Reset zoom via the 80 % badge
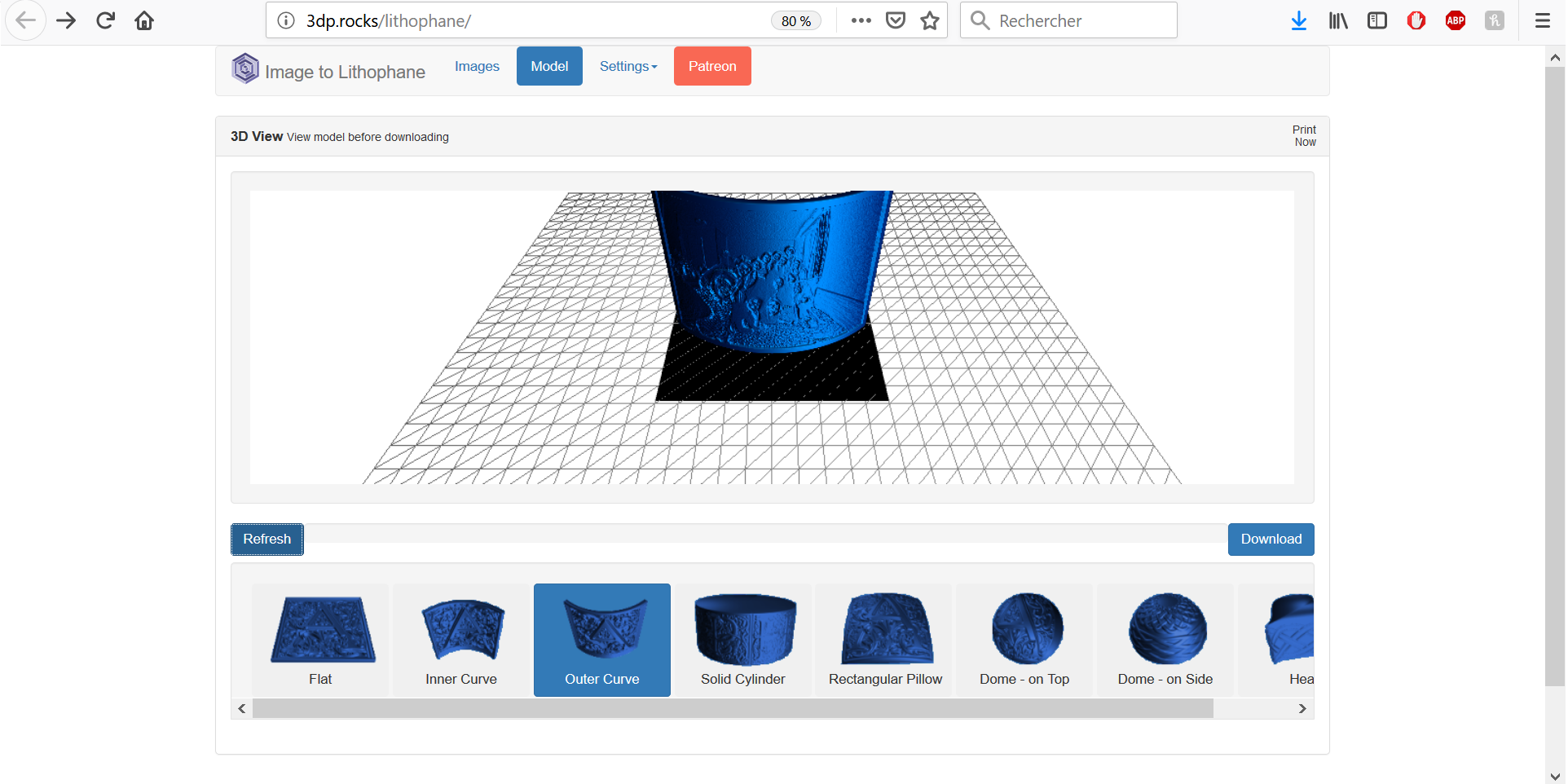This screenshot has width=1568, height=784. [x=796, y=20]
